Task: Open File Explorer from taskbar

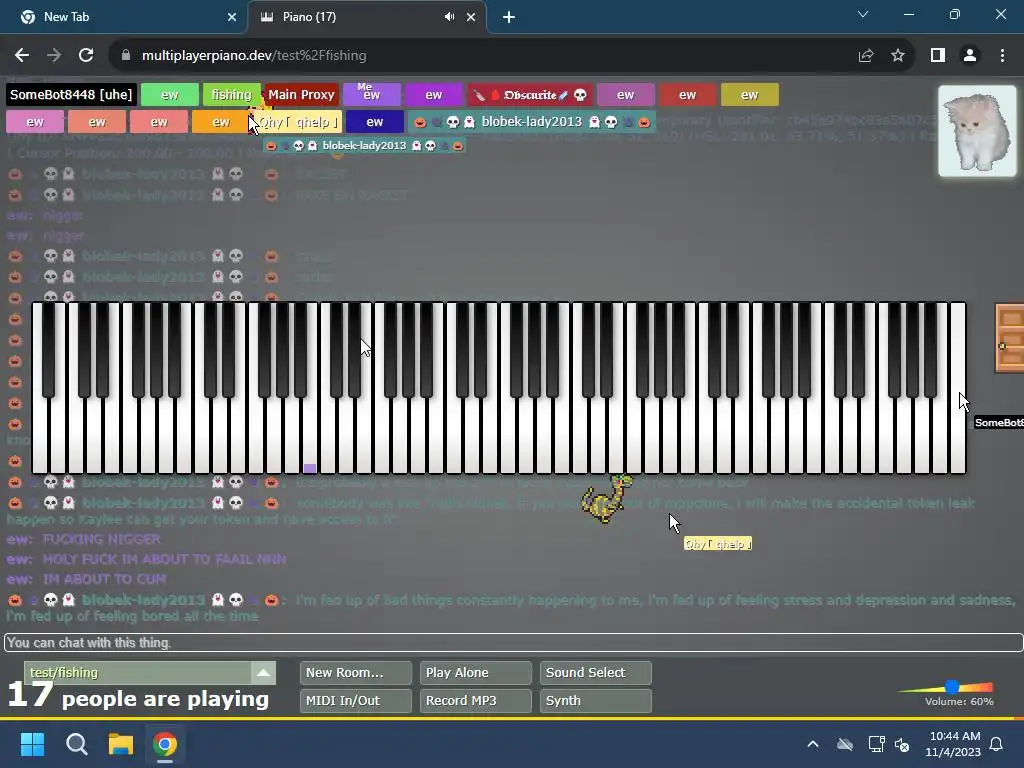Action: 121,744
